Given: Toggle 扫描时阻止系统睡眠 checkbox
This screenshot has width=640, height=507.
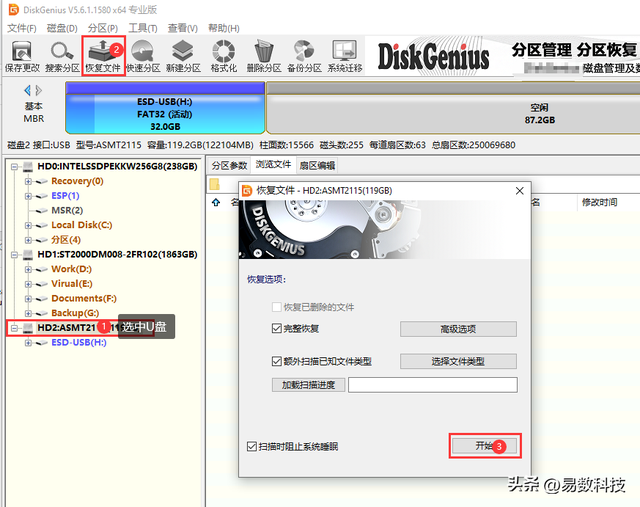Looking at the screenshot, I should click(251, 446).
